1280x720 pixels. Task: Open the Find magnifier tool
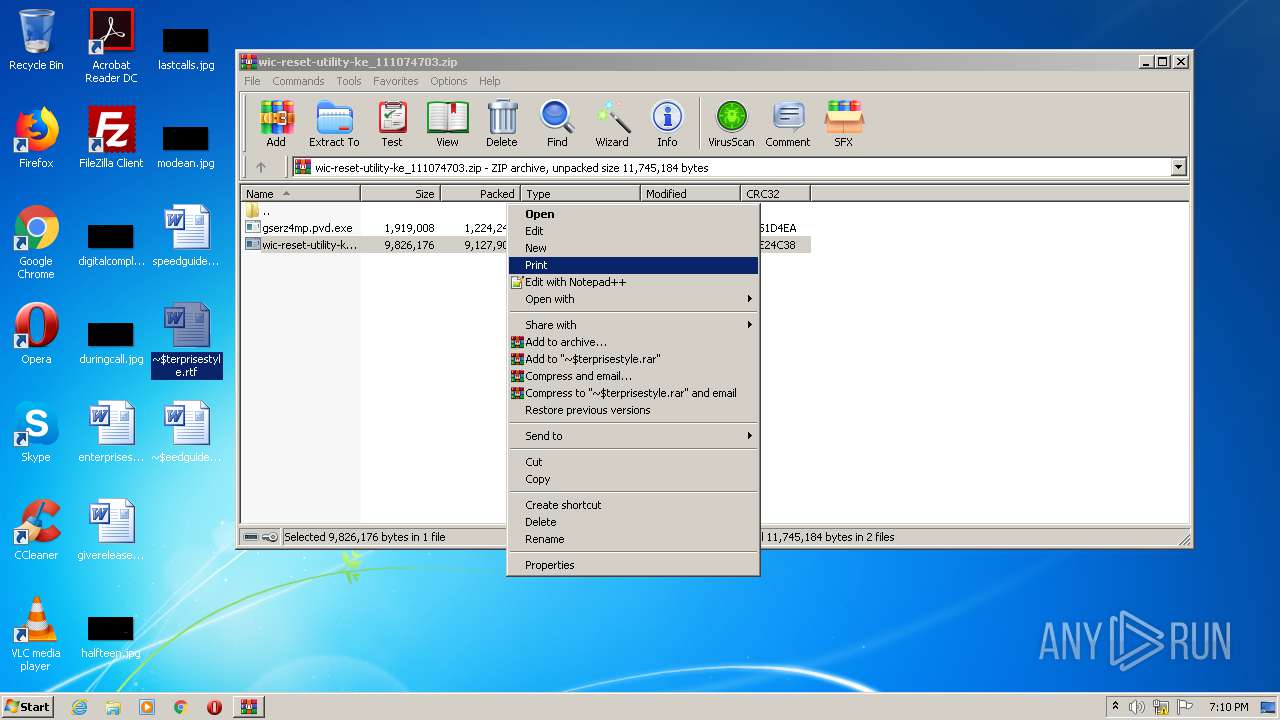(557, 124)
